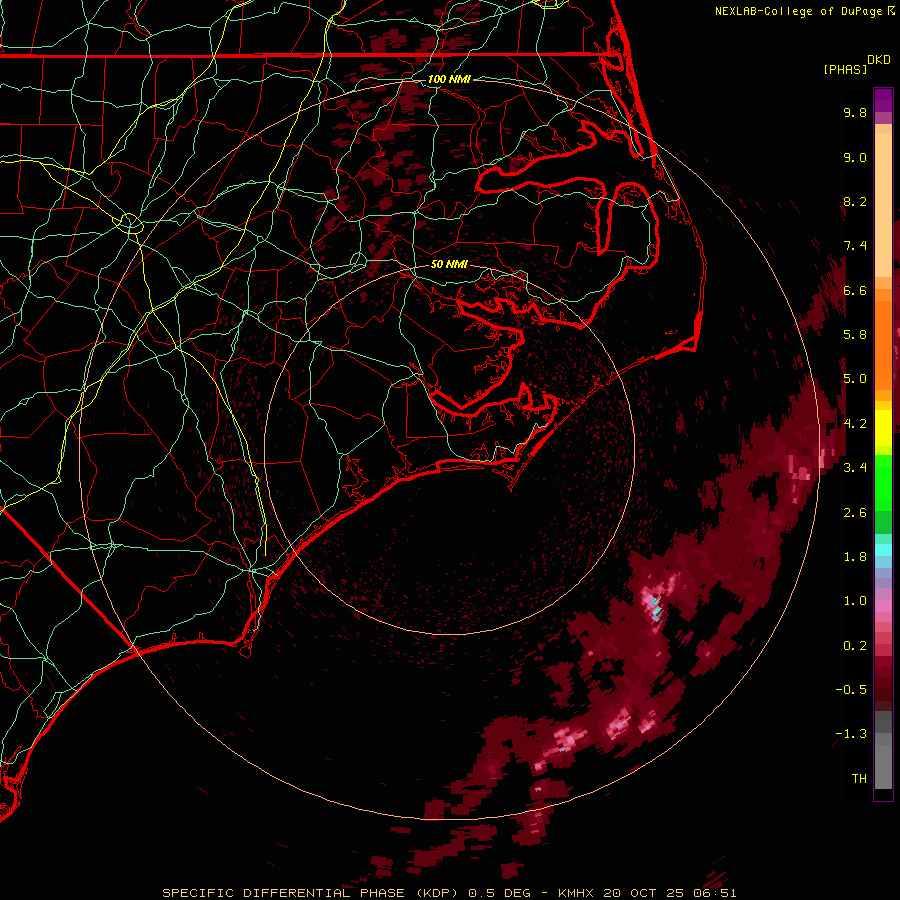Click the 8.2 legend value
900x900 pixels.
tap(855, 201)
